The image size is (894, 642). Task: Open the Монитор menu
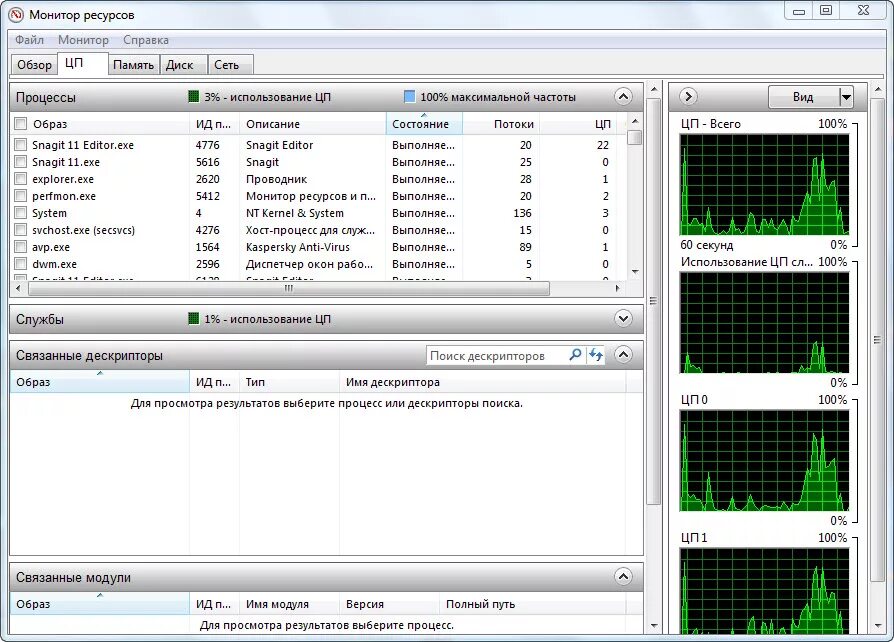(x=83, y=40)
